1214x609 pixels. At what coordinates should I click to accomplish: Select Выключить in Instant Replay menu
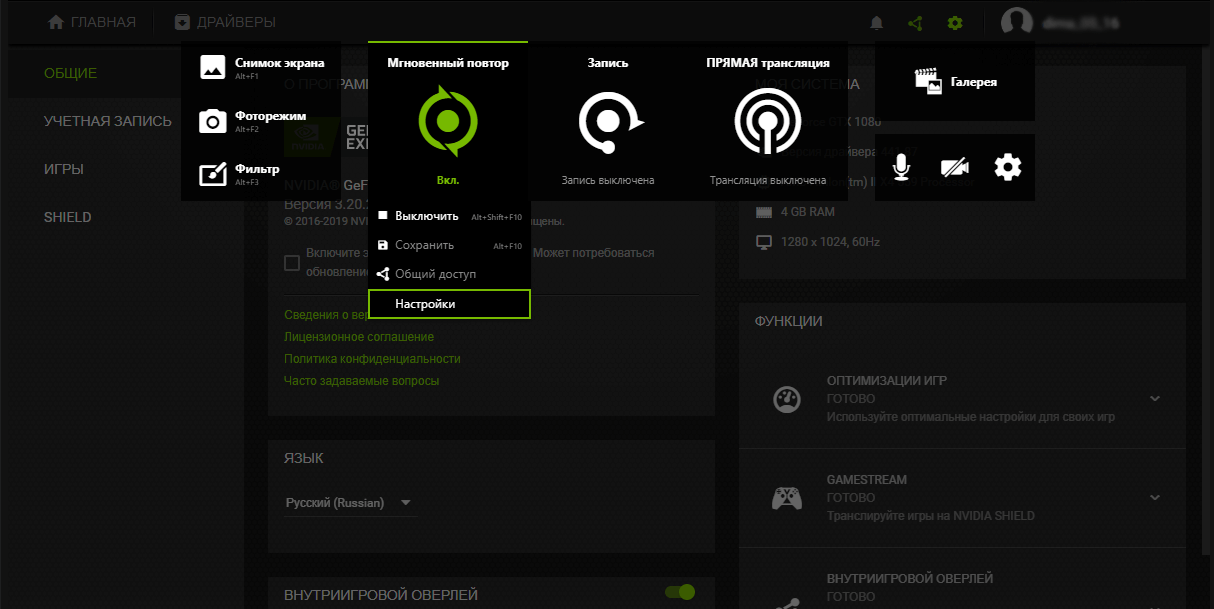[x=449, y=216]
